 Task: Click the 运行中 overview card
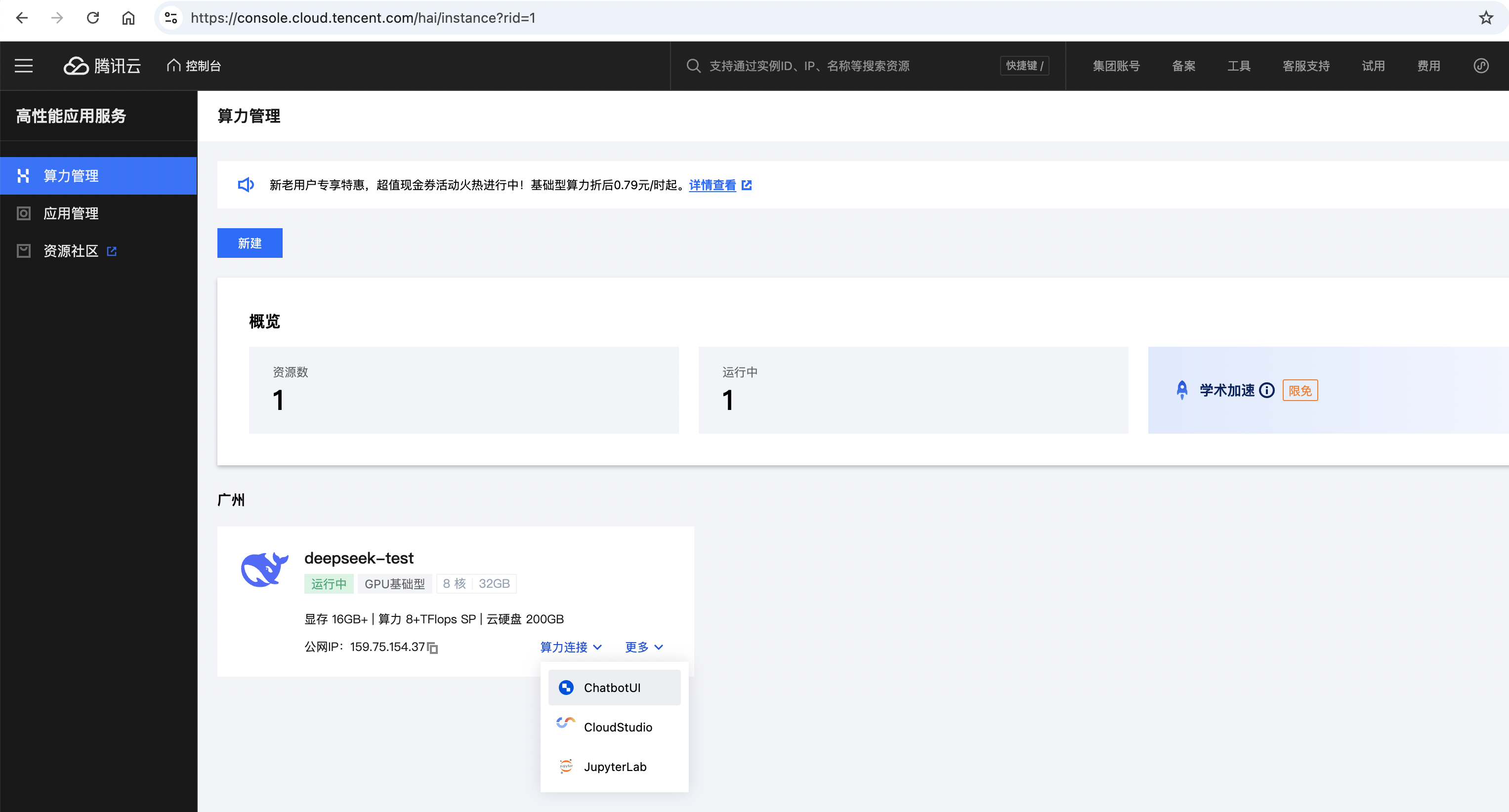coord(913,390)
